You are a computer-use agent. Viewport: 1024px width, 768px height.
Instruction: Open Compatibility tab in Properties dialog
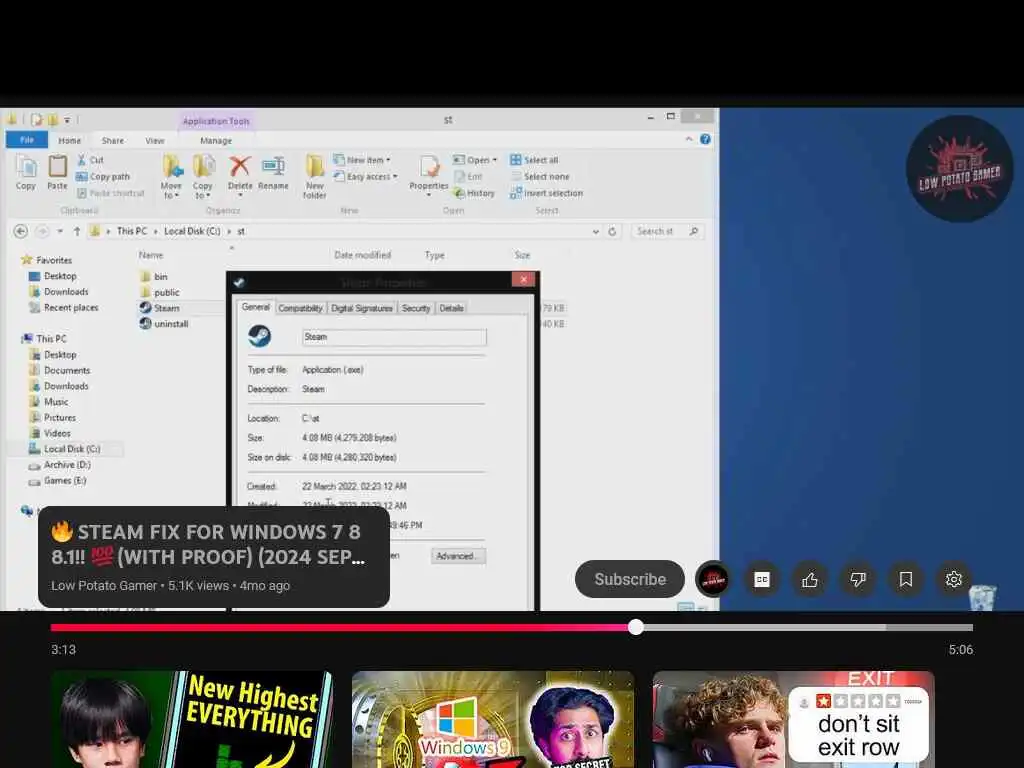(x=300, y=308)
